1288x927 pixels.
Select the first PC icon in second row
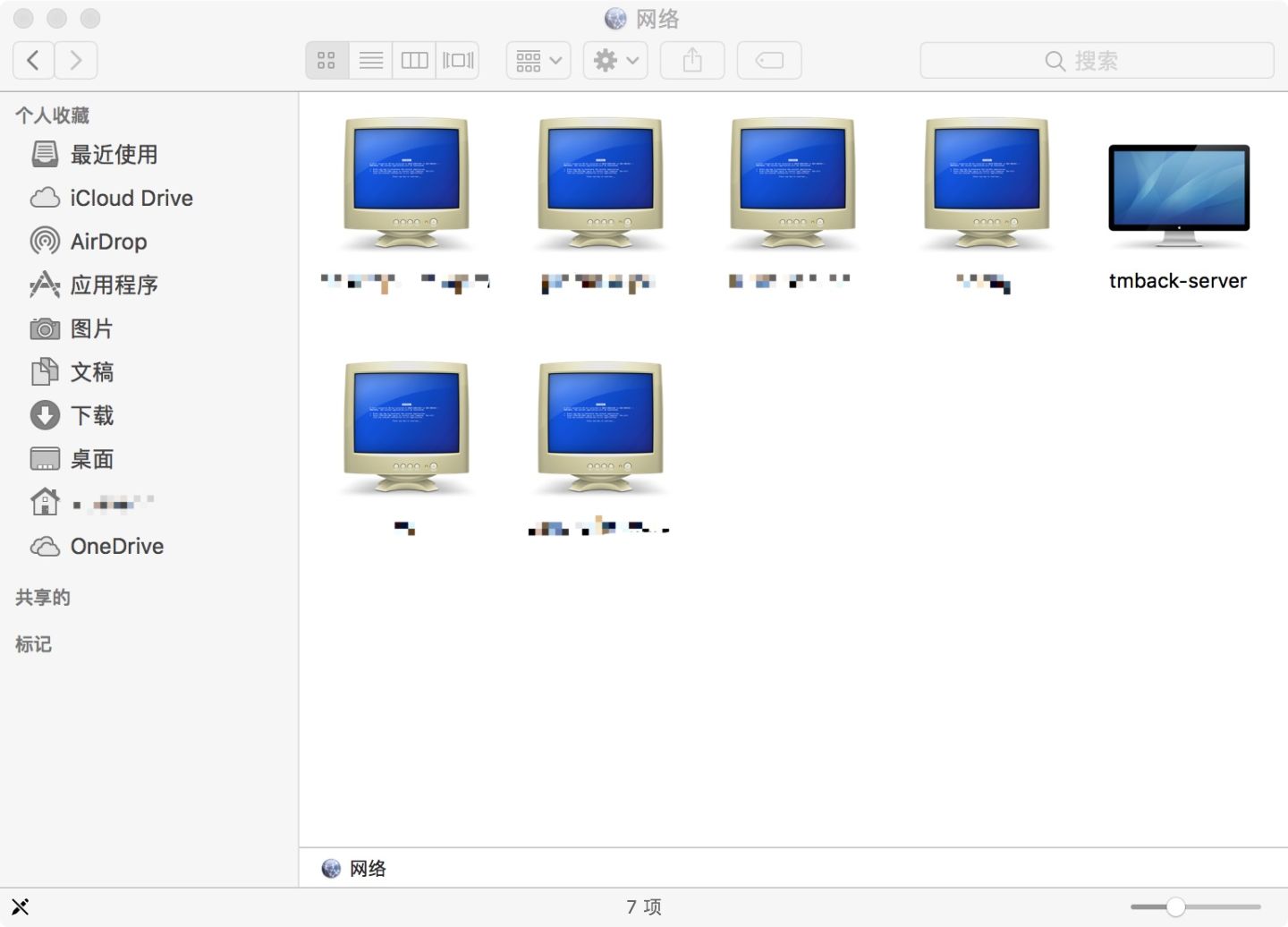tap(407, 428)
